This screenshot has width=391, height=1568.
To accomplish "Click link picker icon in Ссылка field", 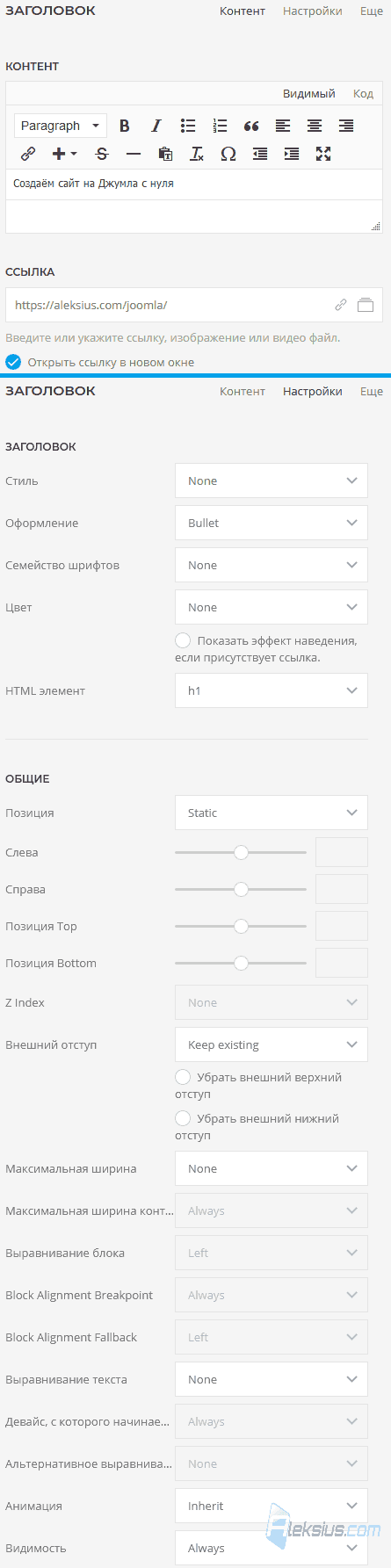I will (x=341, y=305).
